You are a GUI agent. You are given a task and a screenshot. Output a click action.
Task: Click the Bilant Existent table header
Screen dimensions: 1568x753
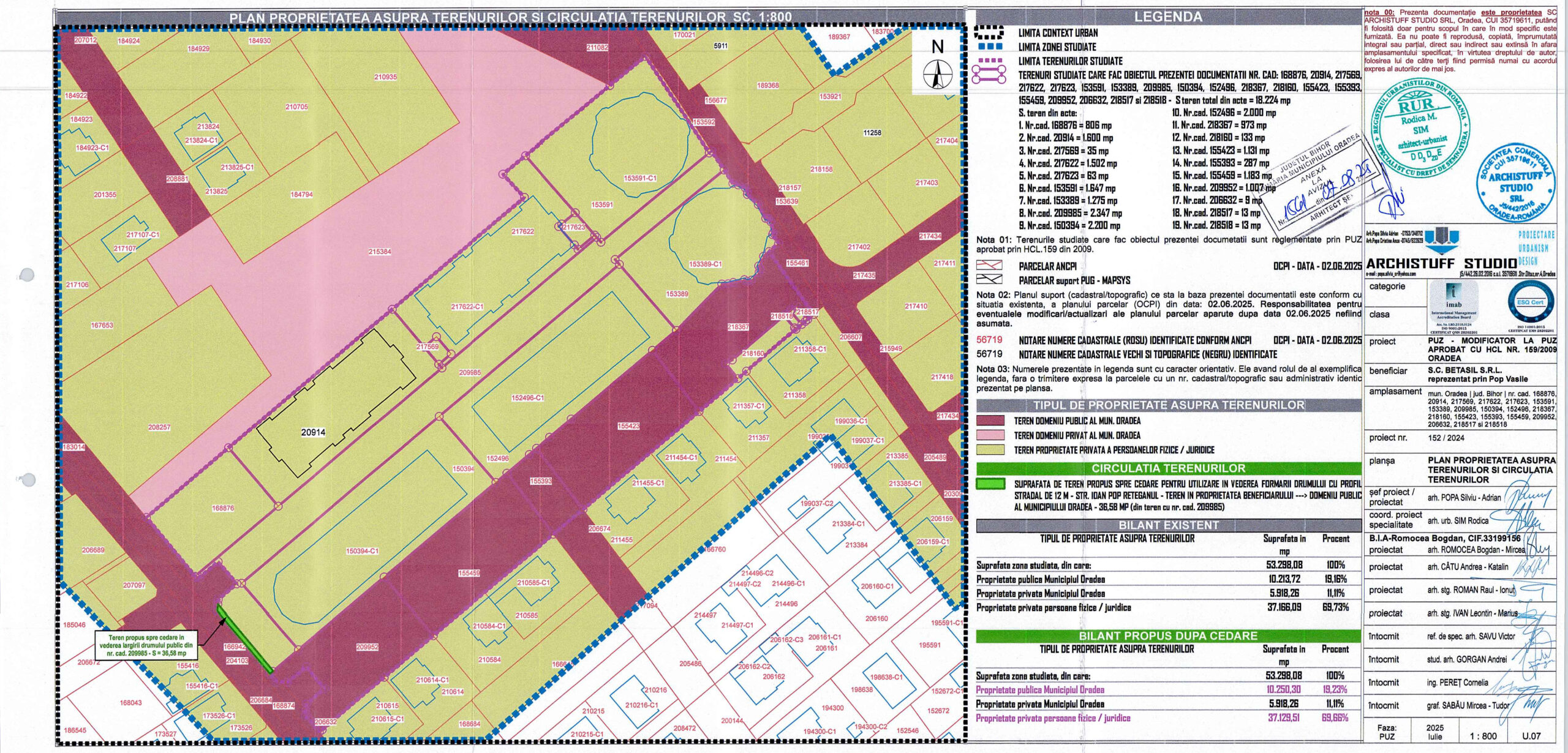click(1168, 525)
